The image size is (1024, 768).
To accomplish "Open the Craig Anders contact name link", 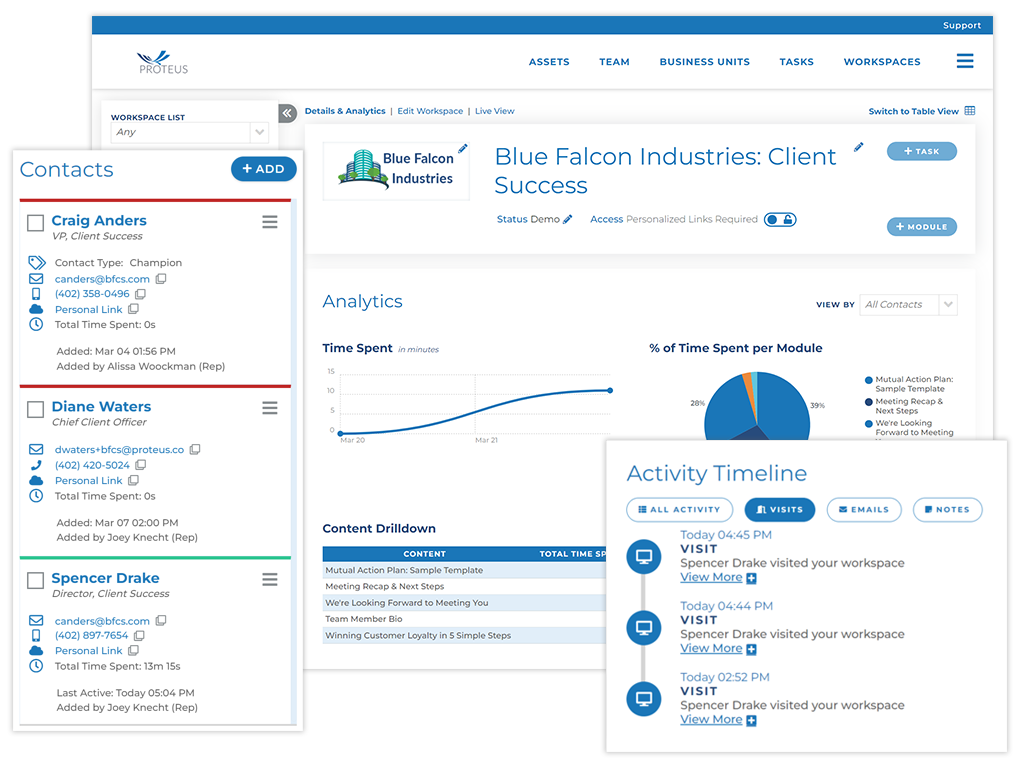I will 99,221.
